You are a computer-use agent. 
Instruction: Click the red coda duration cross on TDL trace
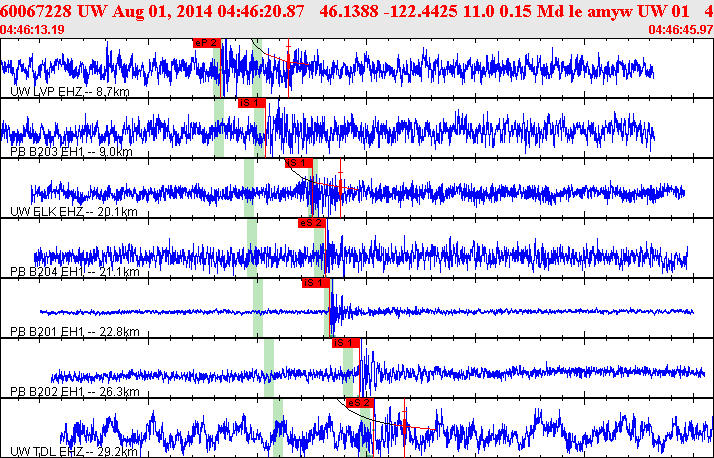tap(404, 425)
